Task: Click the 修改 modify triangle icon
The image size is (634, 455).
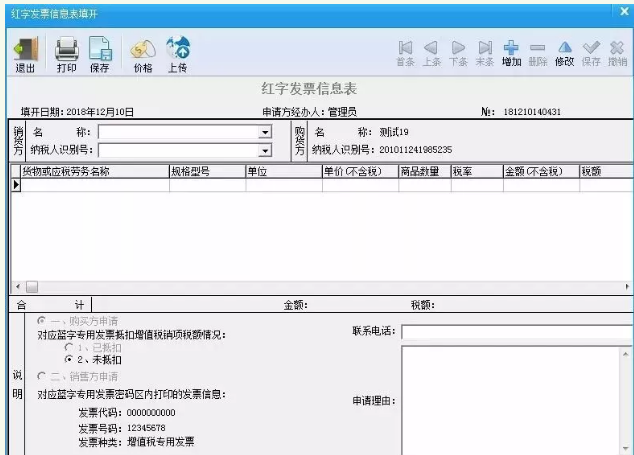Action: 565,50
